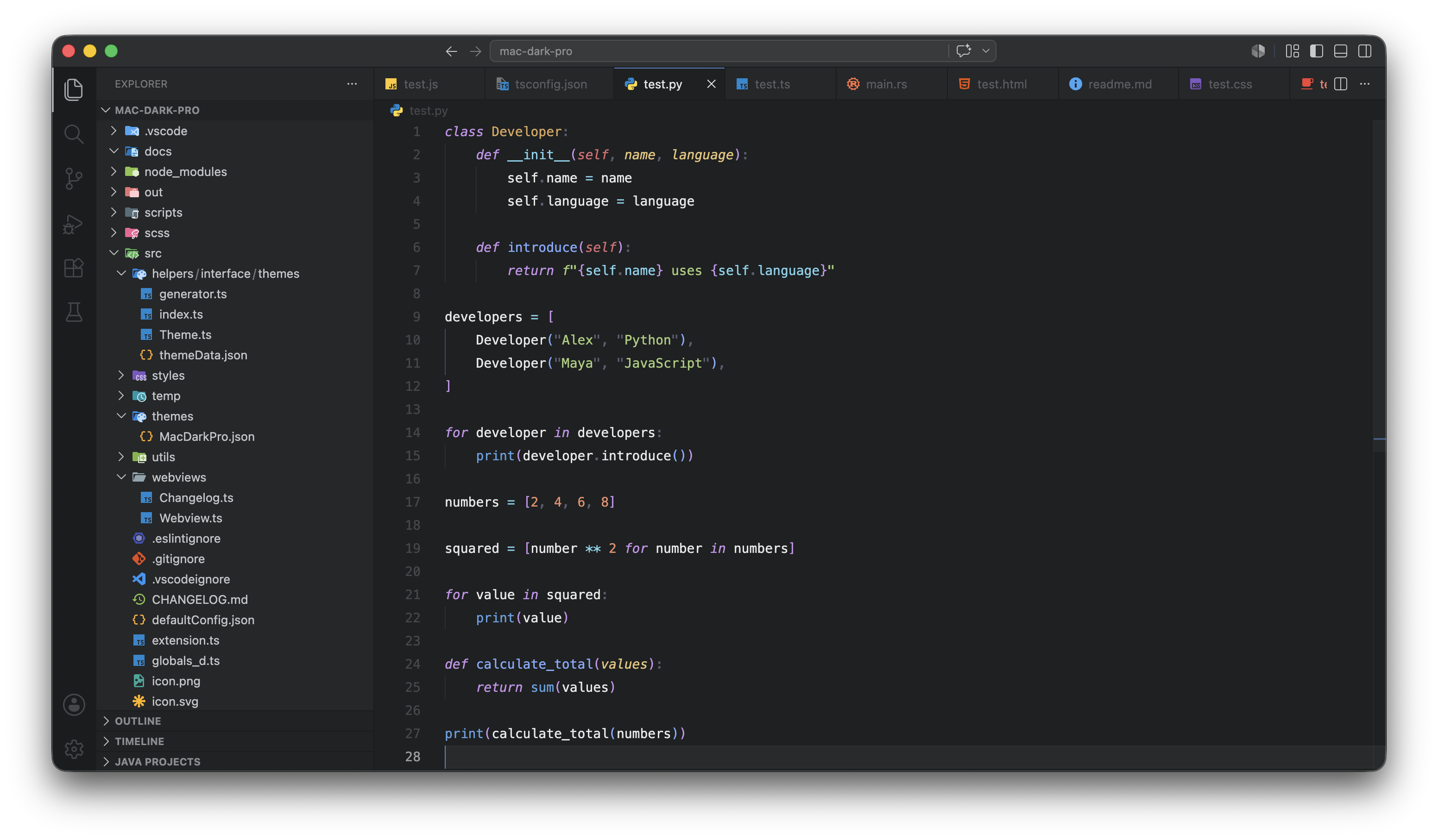Open MacDarkPro.json file

[x=235, y=436]
